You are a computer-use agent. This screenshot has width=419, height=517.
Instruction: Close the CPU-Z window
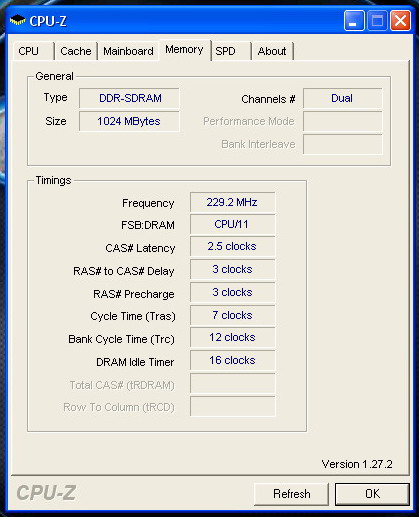[400, 21]
